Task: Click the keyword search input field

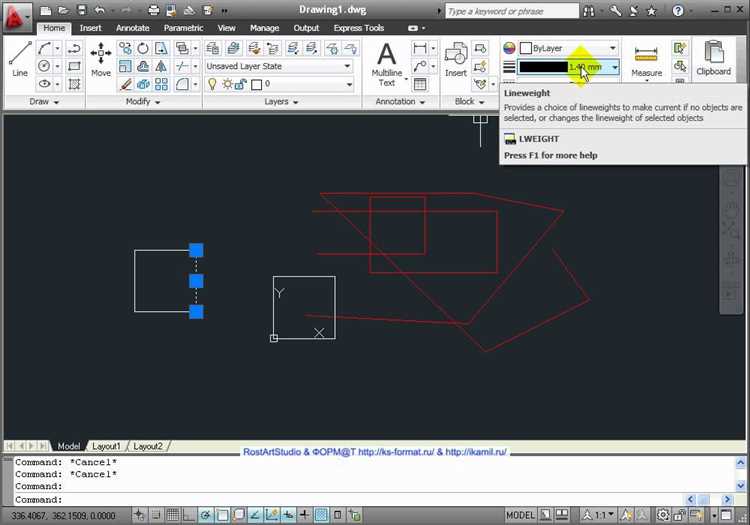Action: pyautogui.click(x=512, y=11)
